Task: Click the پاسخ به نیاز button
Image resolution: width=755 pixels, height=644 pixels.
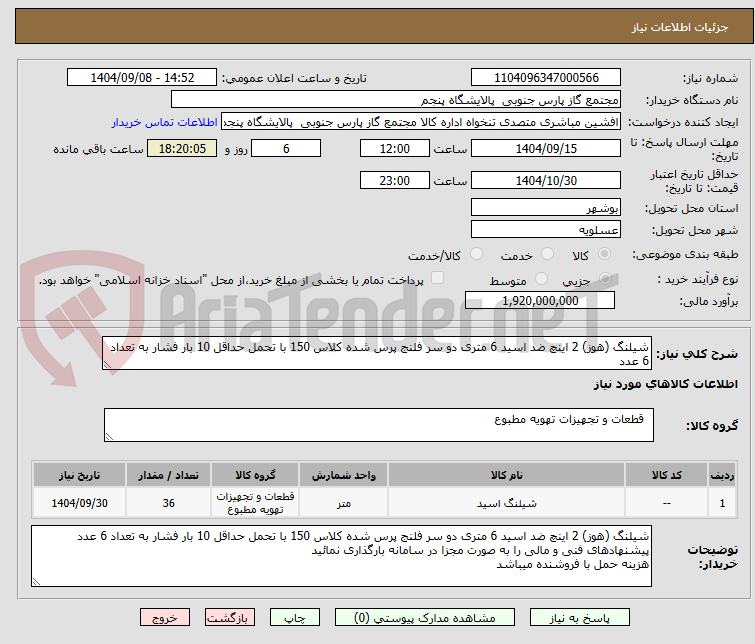Action: click(579, 618)
